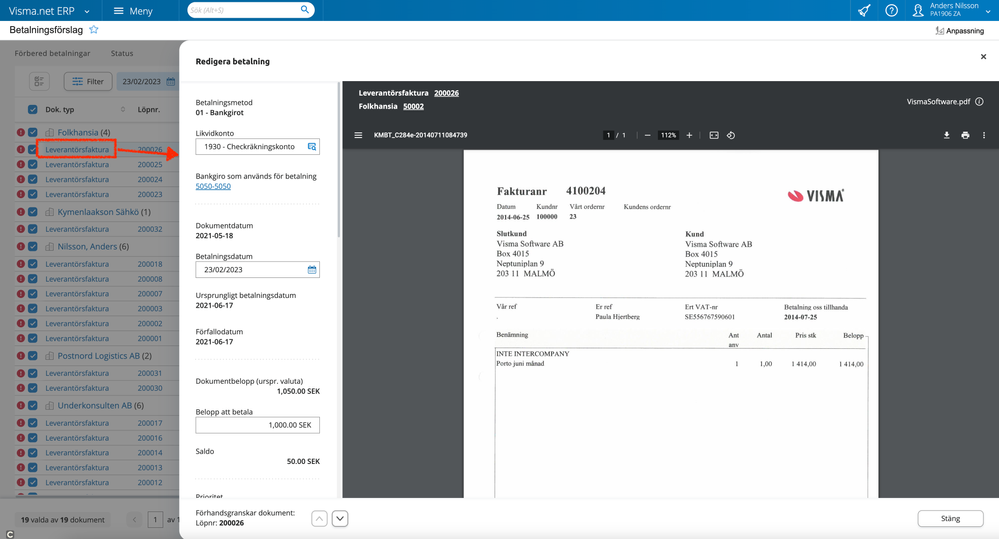Click the info icon beside VismaSoftware.pdf
Screen dimensions: 999x539
(979, 101)
